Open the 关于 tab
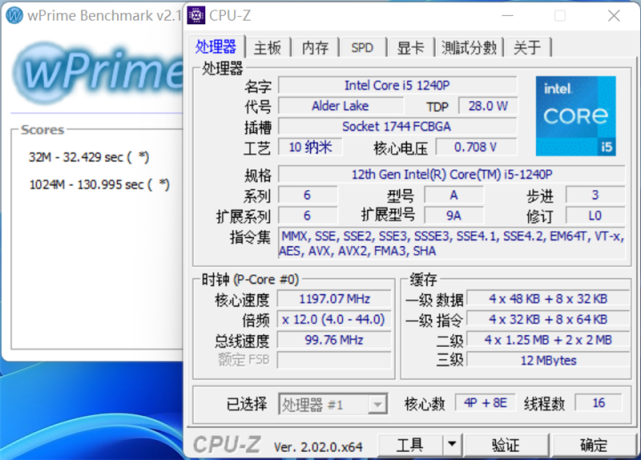The width and height of the screenshot is (641, 460). (x=527, y=48)
